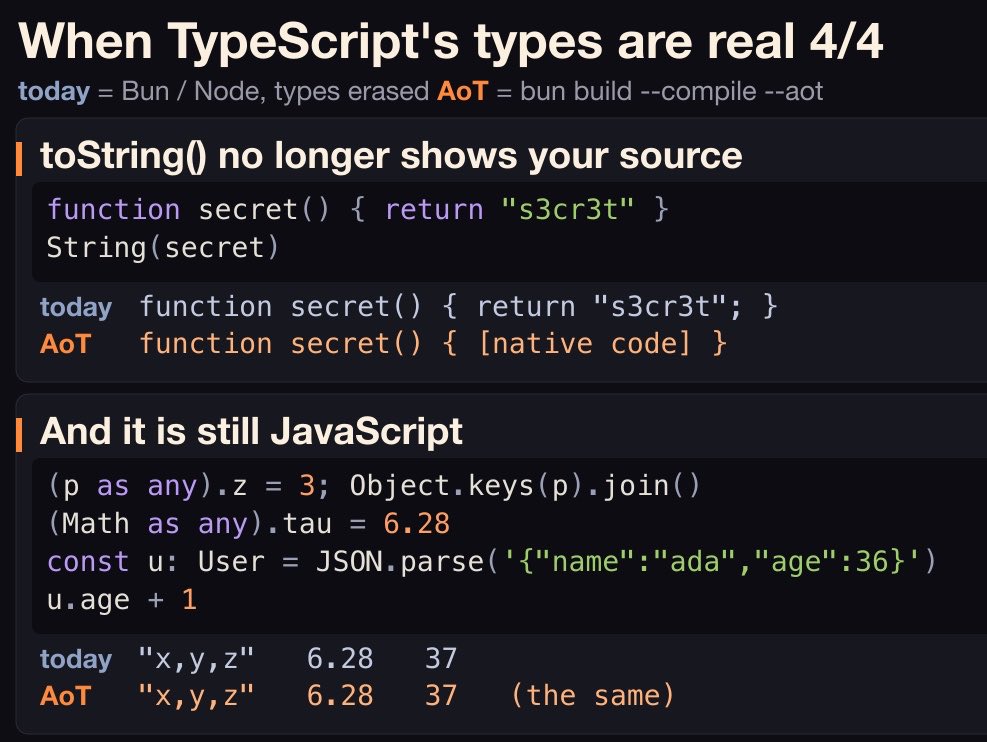Click the blue "today" word in the subtitle legend
Image resolution: width=987 pixels, height=742 pixels.
tap(54, 92)
